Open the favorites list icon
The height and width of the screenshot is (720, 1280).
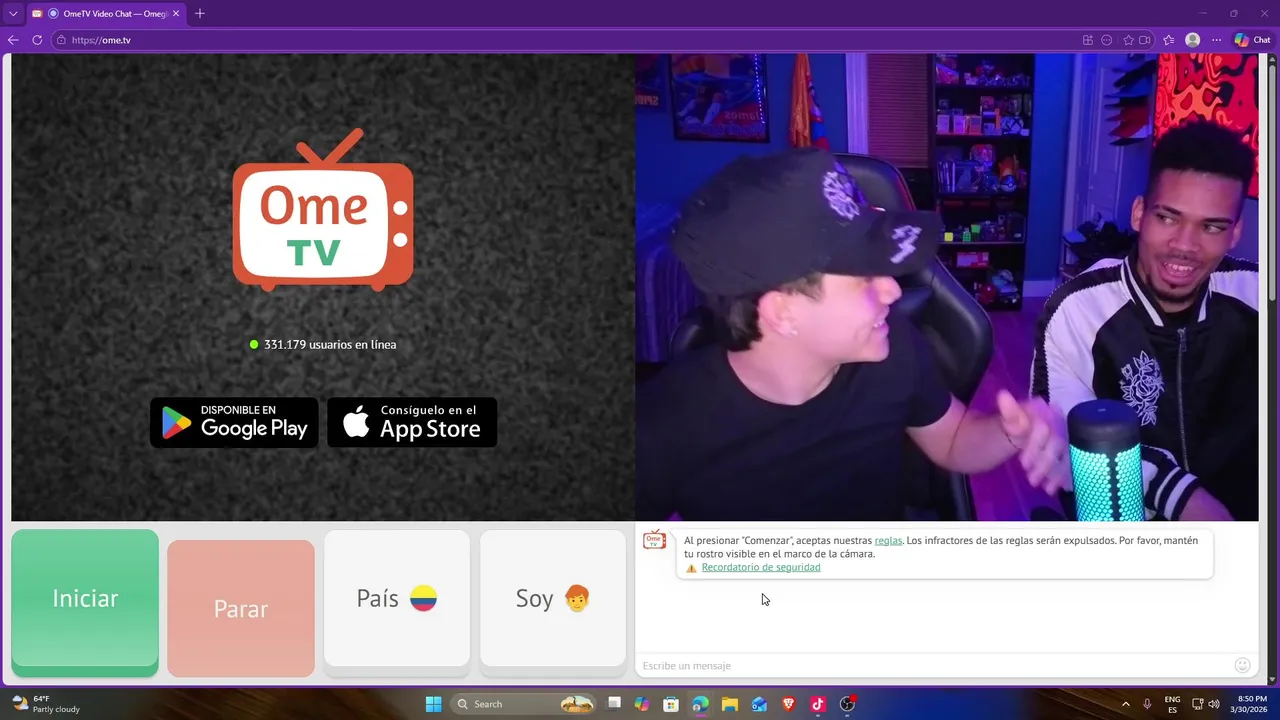click(1168, 40)
